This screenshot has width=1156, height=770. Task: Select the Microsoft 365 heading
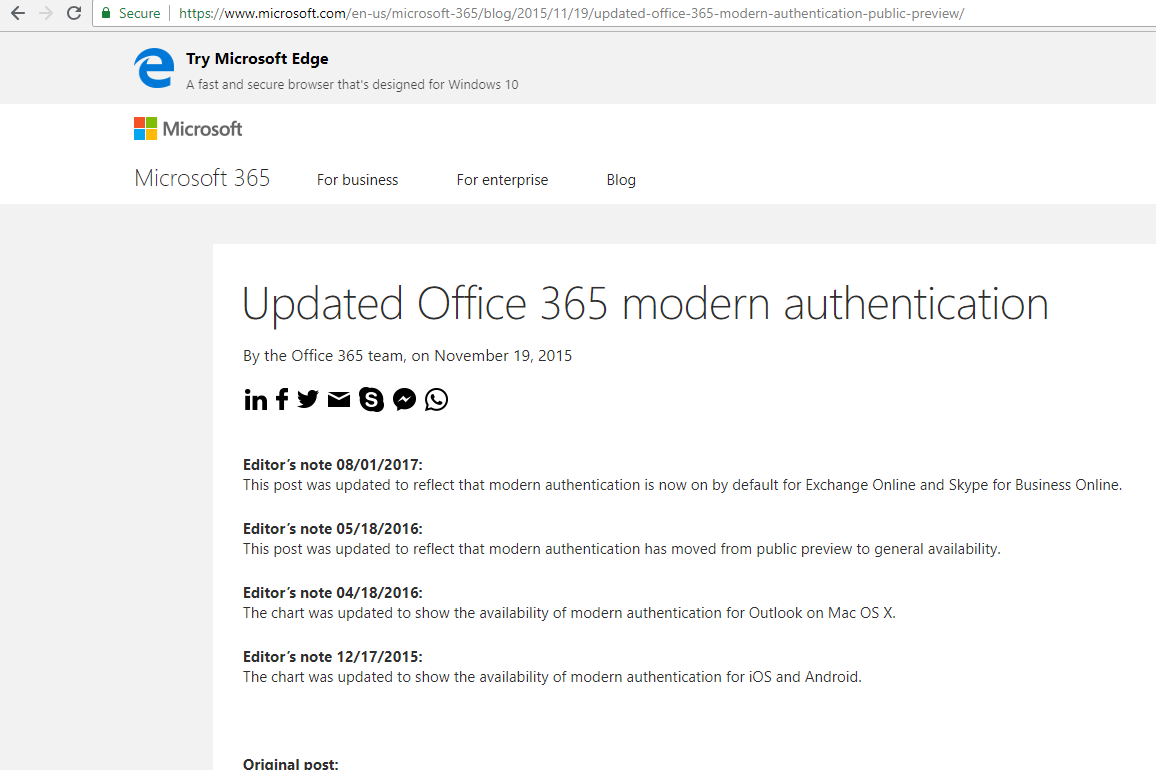click(x=201, y=177)
